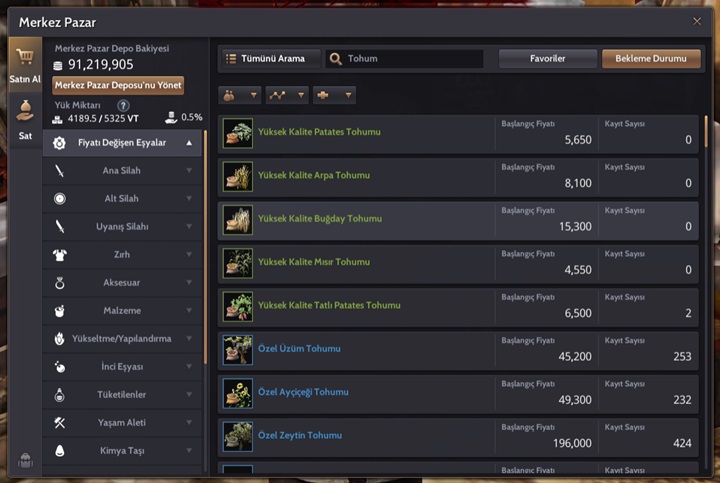Viewport: 720px width, 483px height.
Task: Open the price trend graph filter dropdown
Action: (287, 95)
